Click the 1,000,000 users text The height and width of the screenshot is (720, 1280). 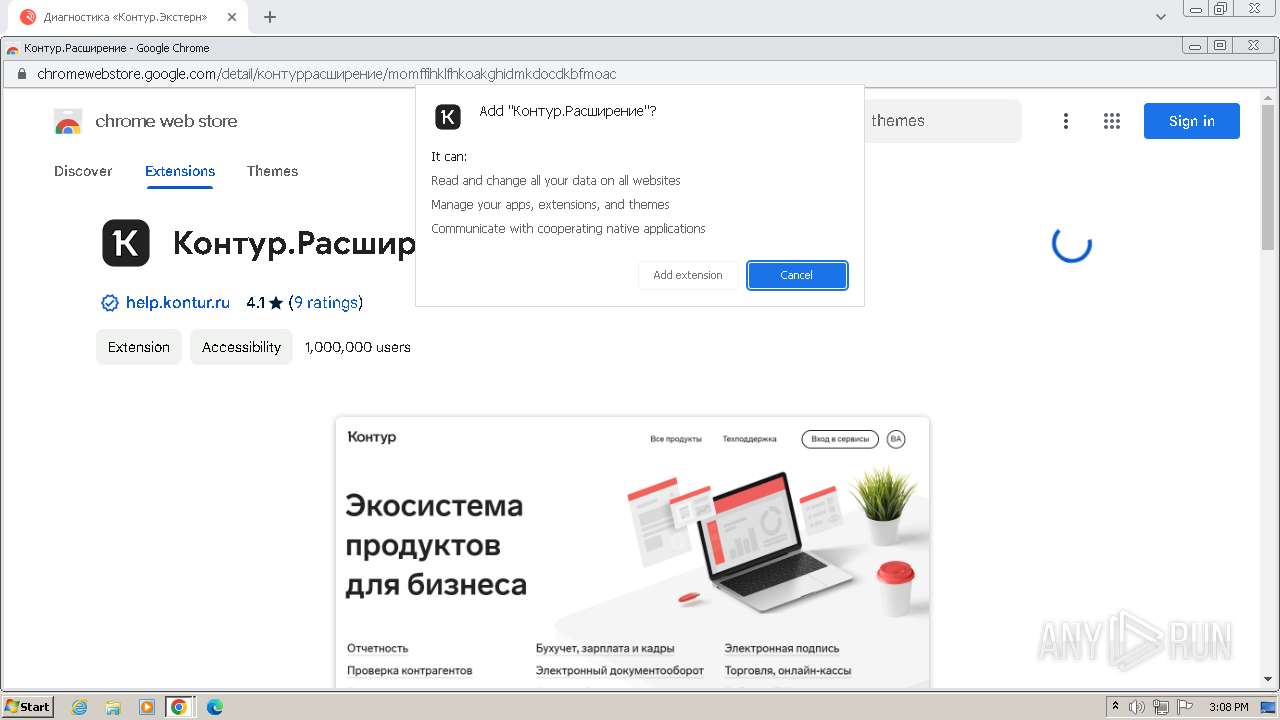(x=358, y=347)
